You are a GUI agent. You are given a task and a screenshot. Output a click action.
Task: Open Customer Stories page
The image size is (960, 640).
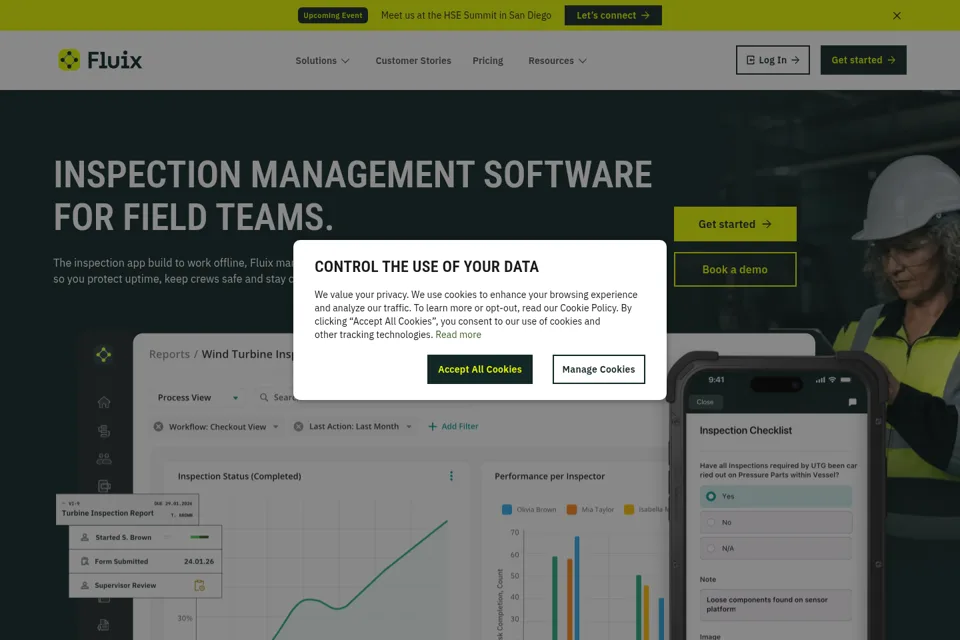[413, 61]
